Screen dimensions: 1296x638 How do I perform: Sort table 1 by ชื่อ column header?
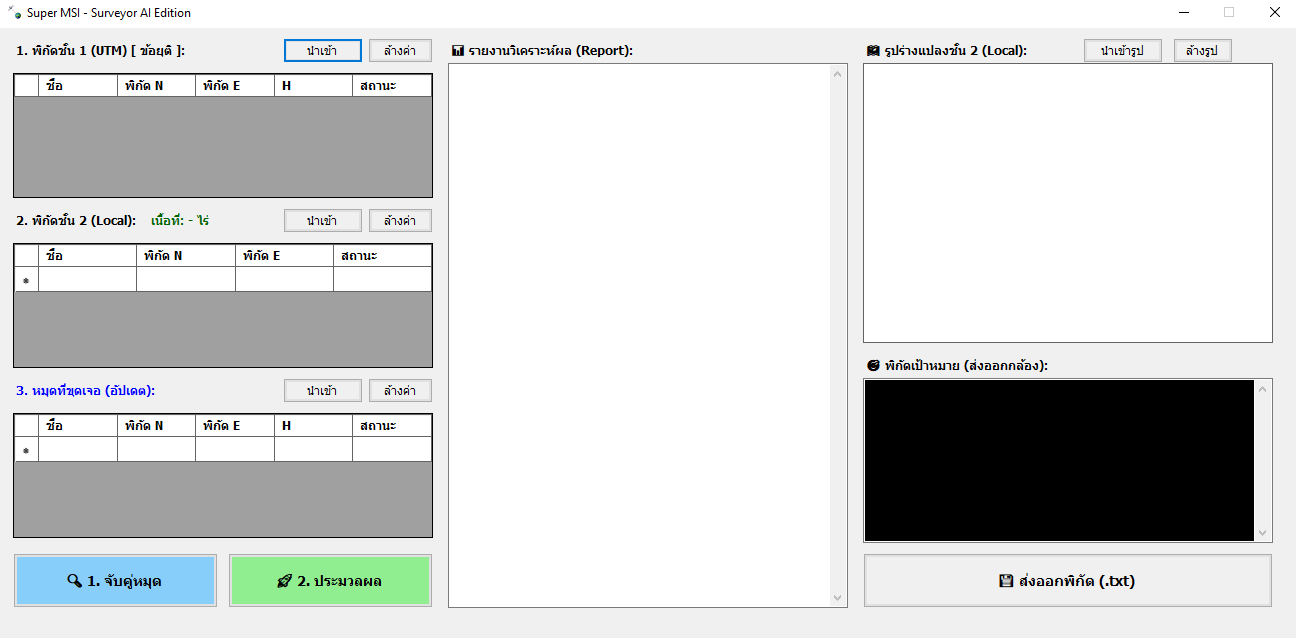pyautogui.click(x=78, y=86)
